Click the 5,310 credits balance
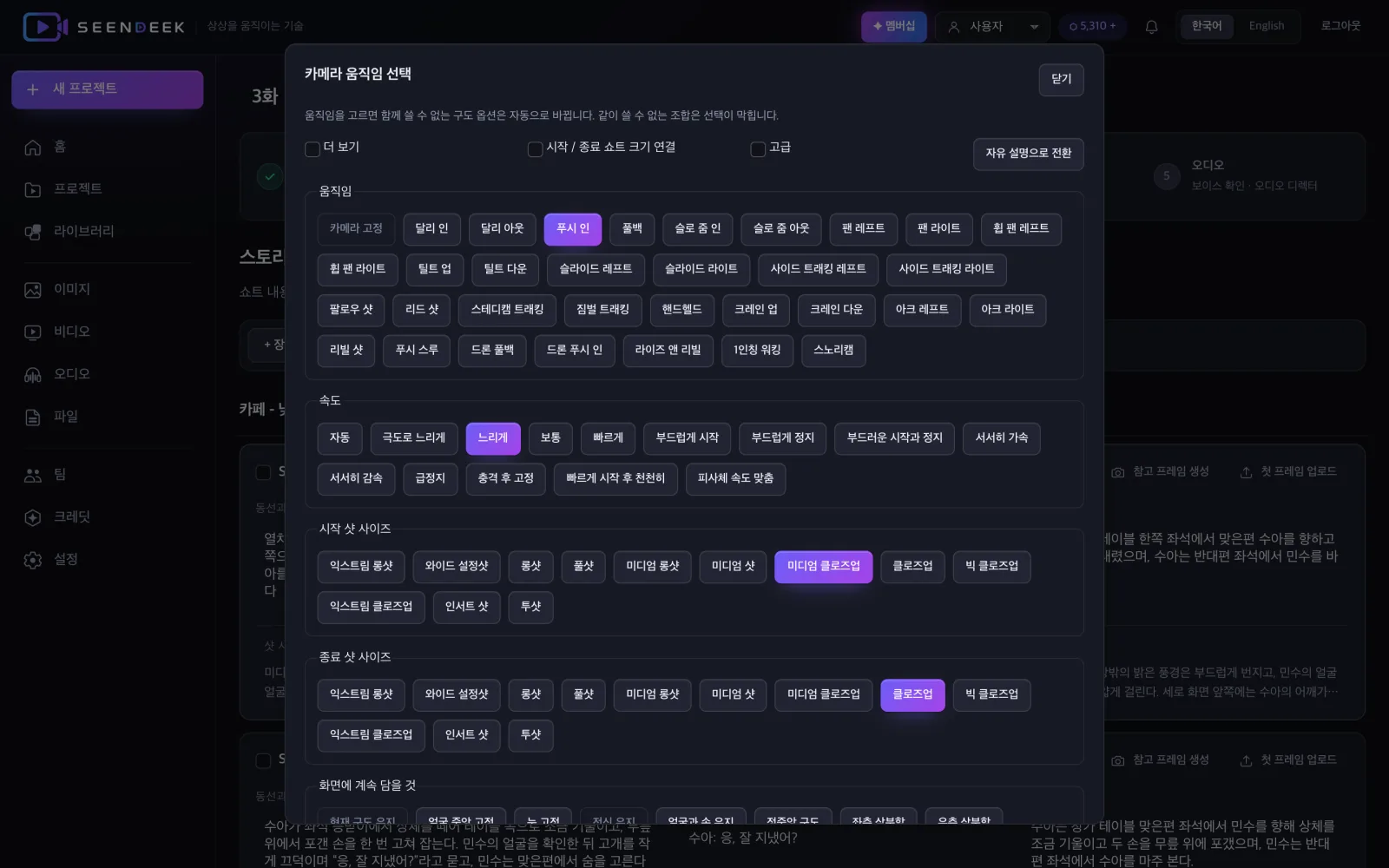Image resolution: width=1389 pixels, height=868 pixels. tap(1093, 26)
